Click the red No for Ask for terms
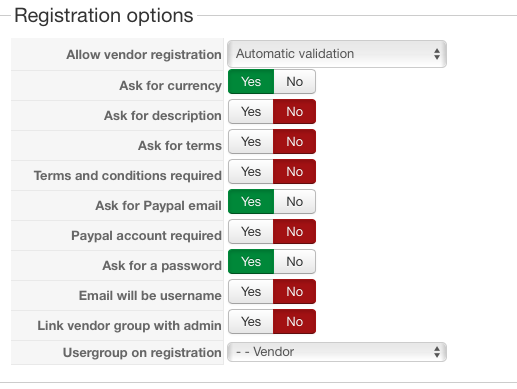The height and width of the screenshot is (389, 517). 294,142
